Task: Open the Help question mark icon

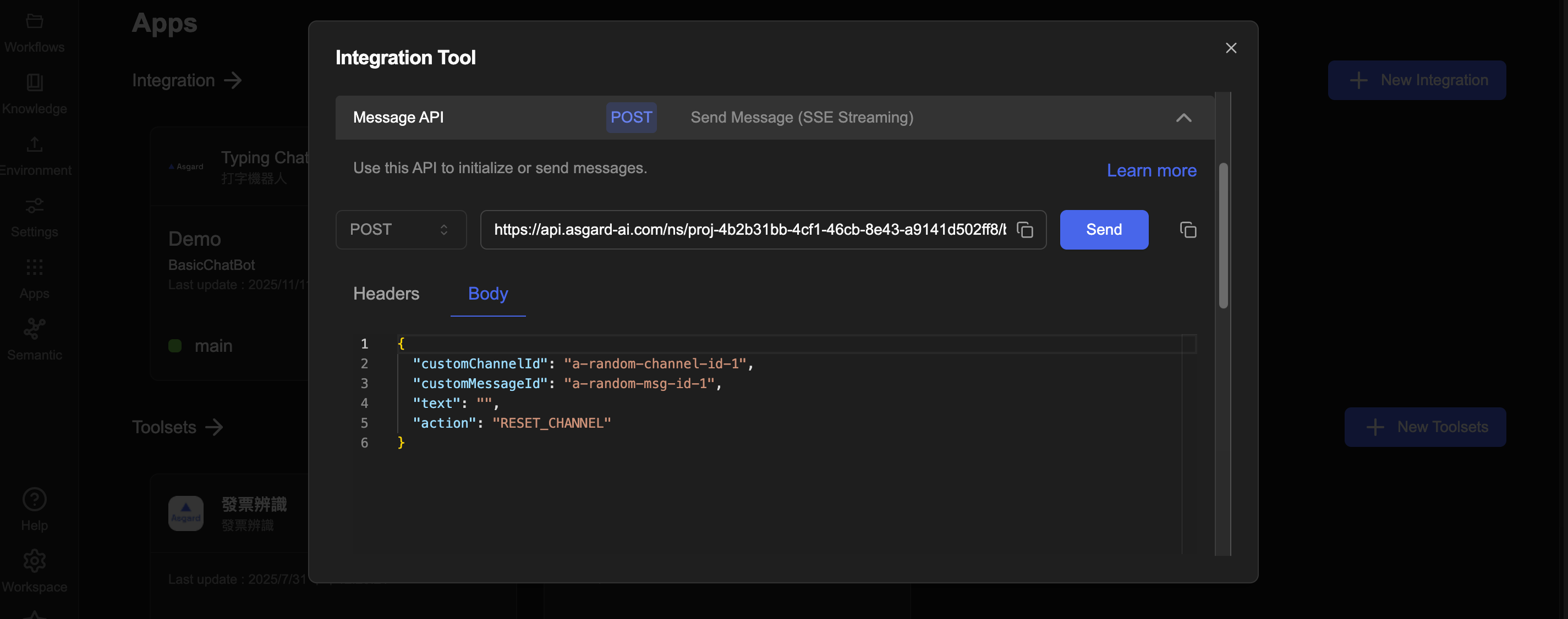Action: [x=34, y=499]
